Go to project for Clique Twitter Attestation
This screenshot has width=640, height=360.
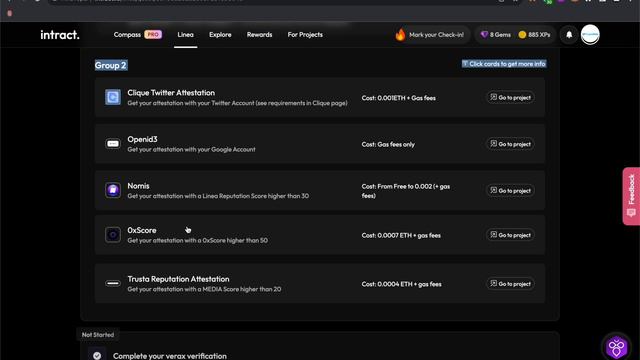click(x=510, y=98)
